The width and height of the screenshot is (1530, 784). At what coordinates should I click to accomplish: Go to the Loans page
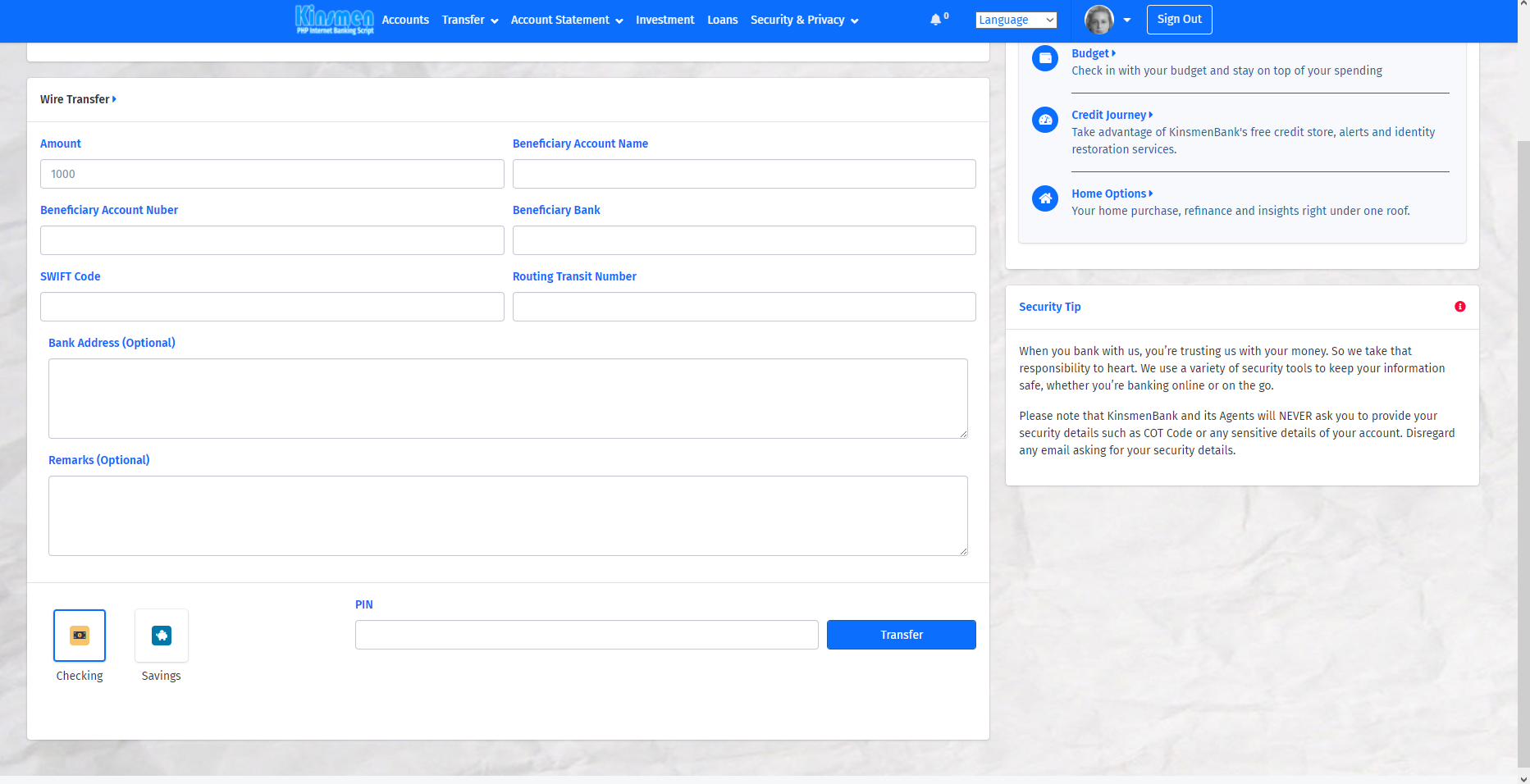tap(722, 20)
